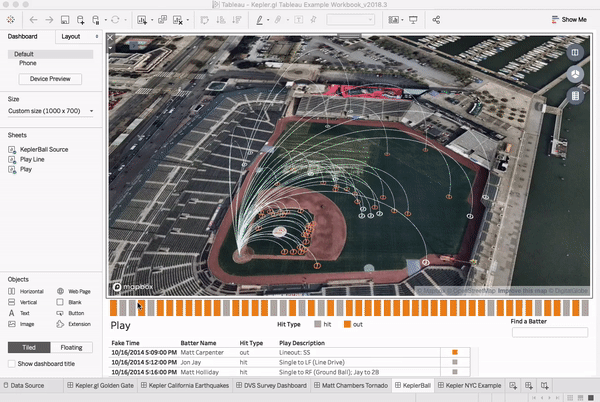Swap rows and columns icon
The image size is (600, 402).
(205, 20)
